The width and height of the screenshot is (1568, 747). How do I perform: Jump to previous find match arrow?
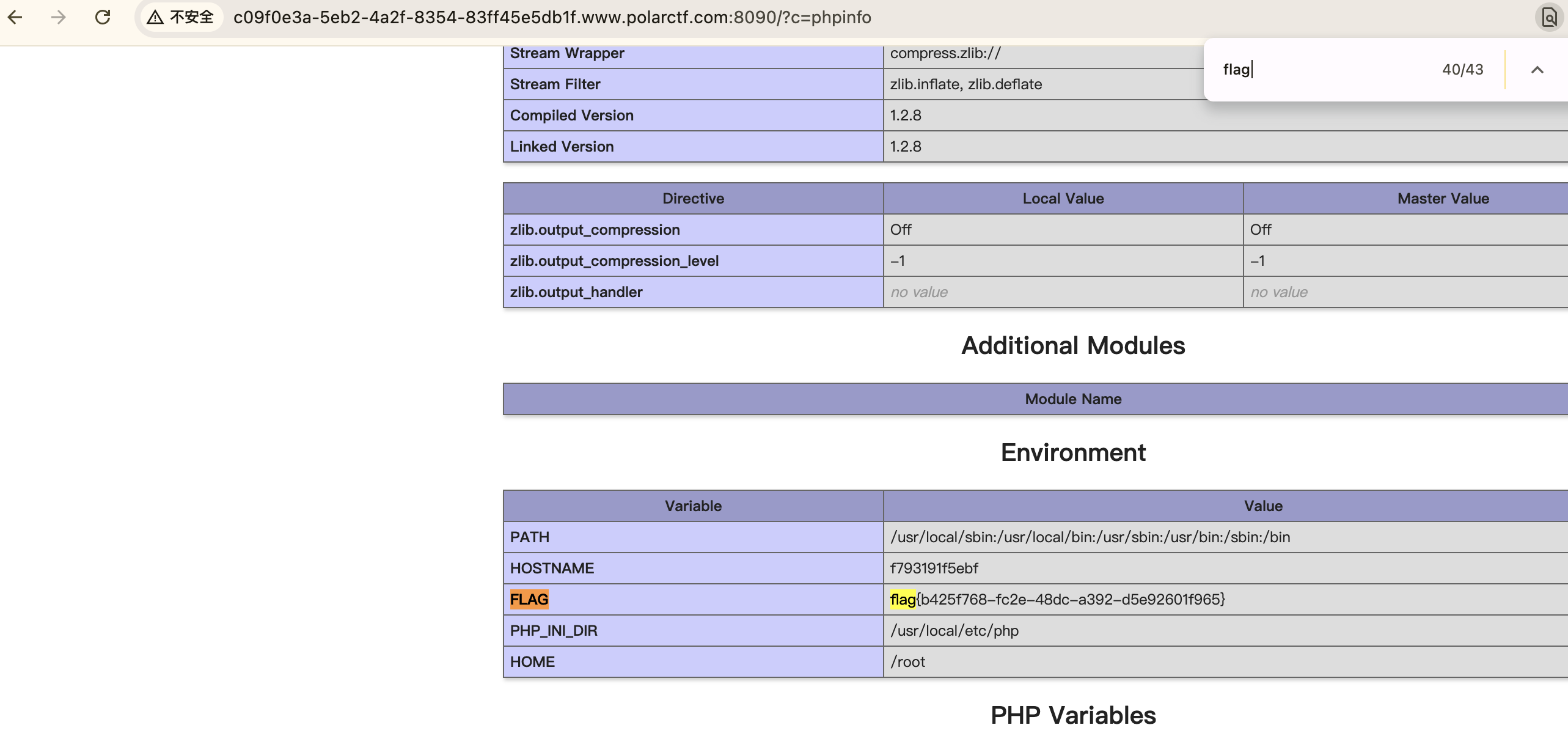[1537, 70]
